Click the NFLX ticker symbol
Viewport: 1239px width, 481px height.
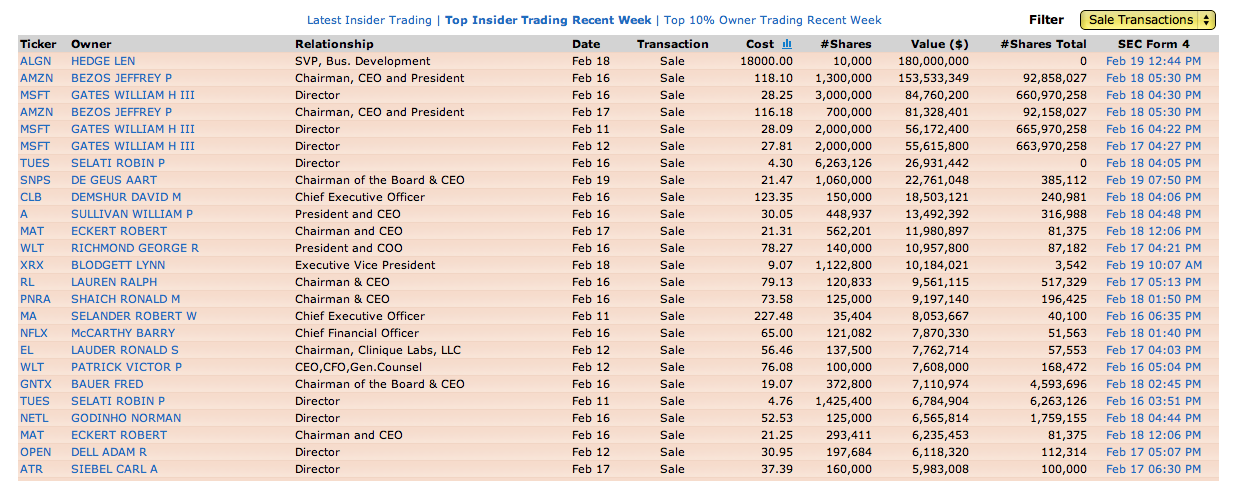click(x=35, y=333)
